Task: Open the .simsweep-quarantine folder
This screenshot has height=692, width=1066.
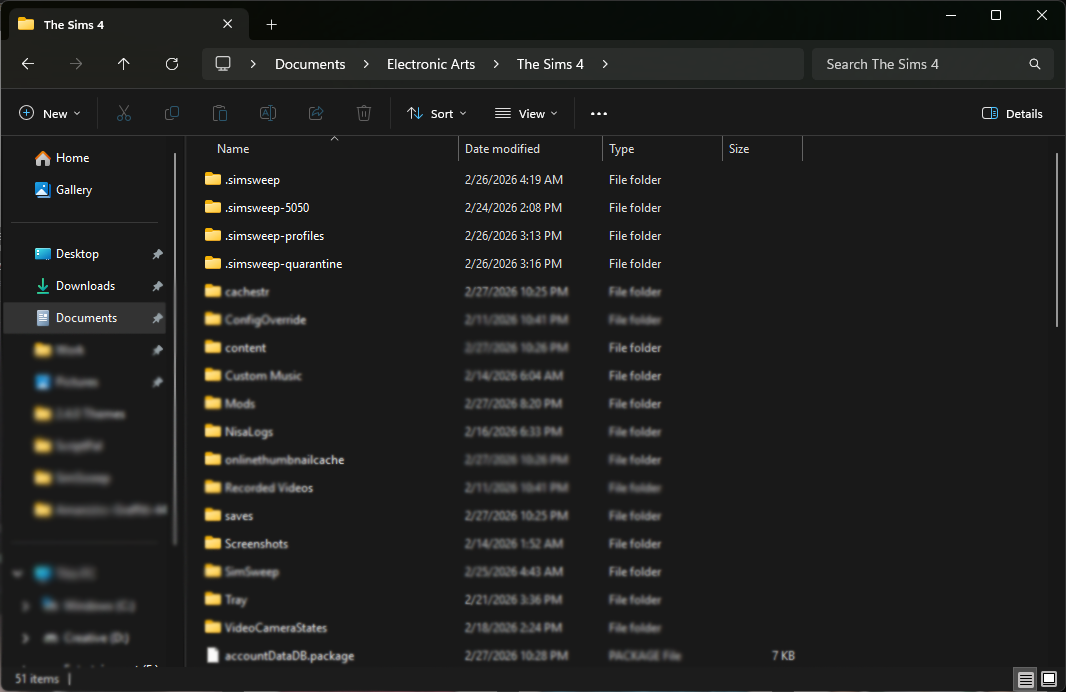Action: (x=283, y=264)
